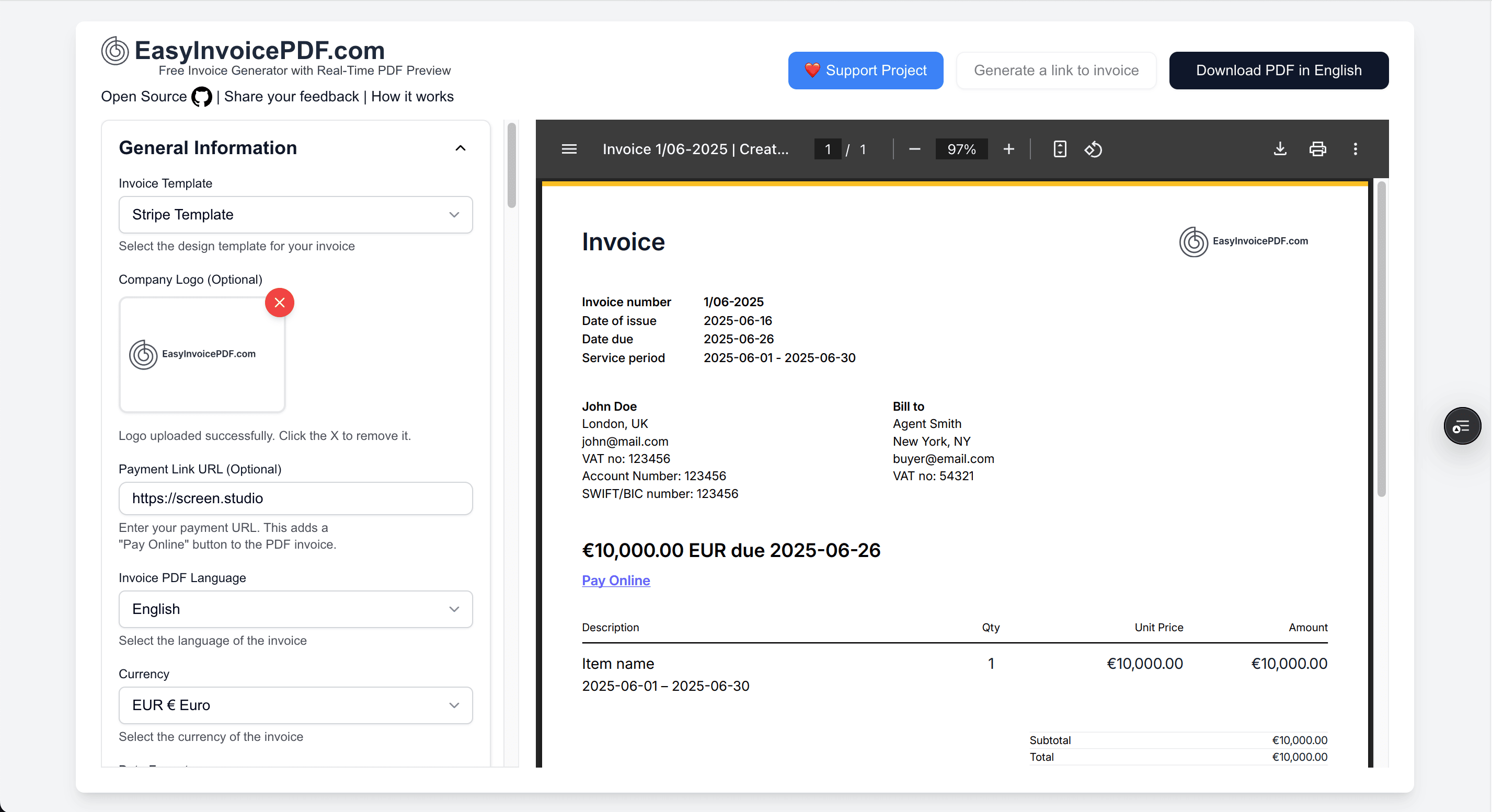Click 'Service period' label in invoice
Screen dimensions: 1492x812
click(623, 358)
